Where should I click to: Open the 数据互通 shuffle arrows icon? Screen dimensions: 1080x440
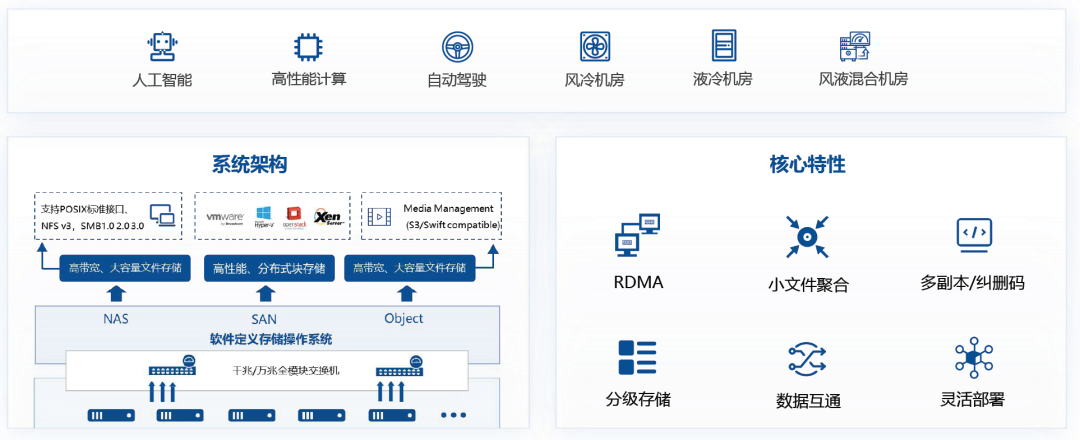807,358
